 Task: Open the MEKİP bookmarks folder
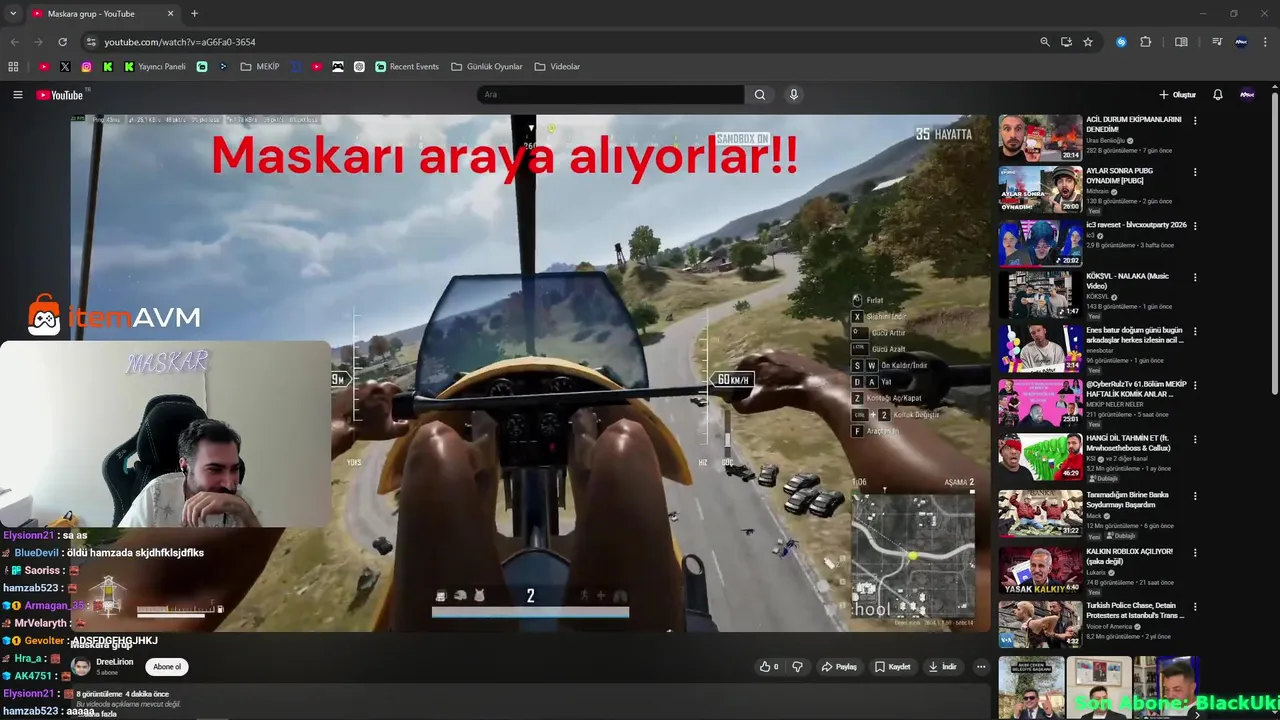260,67
